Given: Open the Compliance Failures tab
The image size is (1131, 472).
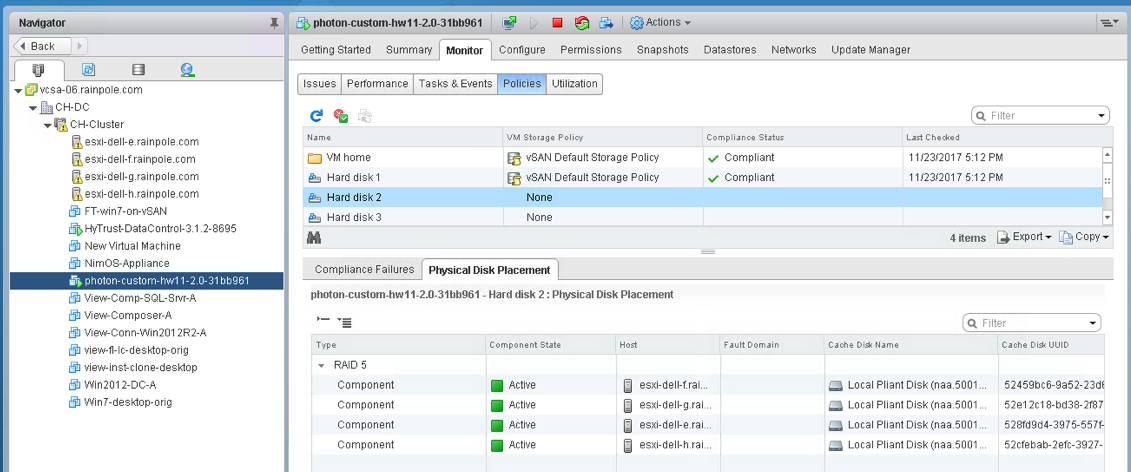Looking at the screenshot, I should 364,270.
